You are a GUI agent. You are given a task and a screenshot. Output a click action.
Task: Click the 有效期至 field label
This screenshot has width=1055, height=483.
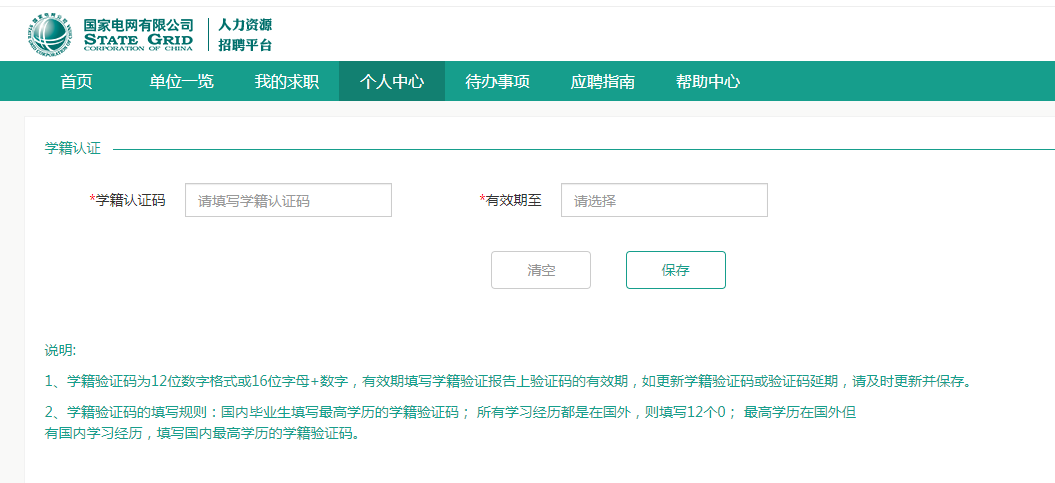pyautogui.click(x=513, y=200)
